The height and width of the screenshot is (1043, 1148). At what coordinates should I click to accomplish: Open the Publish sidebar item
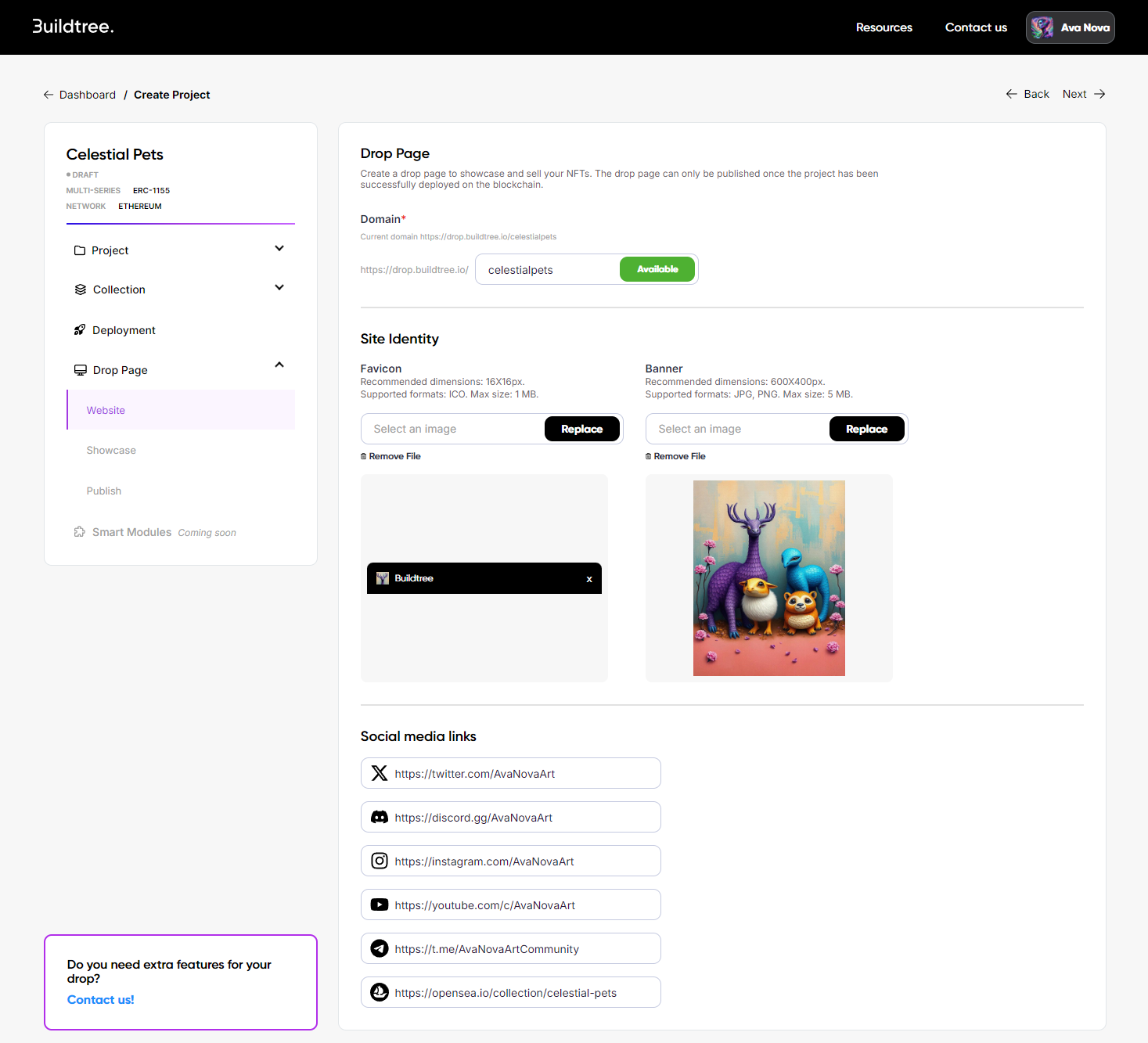[104, 491]
